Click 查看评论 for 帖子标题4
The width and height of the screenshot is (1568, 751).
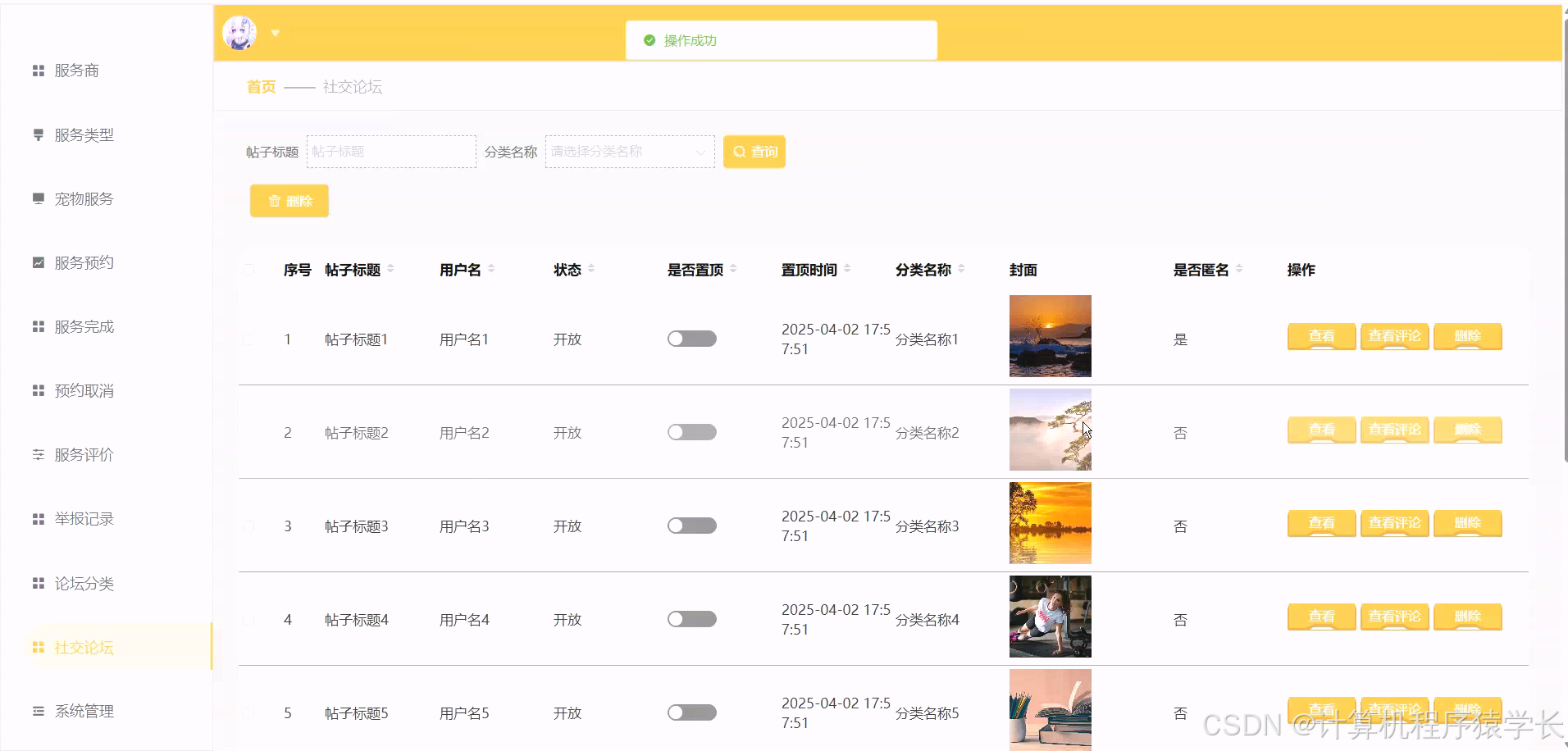tap(1394, 617)
